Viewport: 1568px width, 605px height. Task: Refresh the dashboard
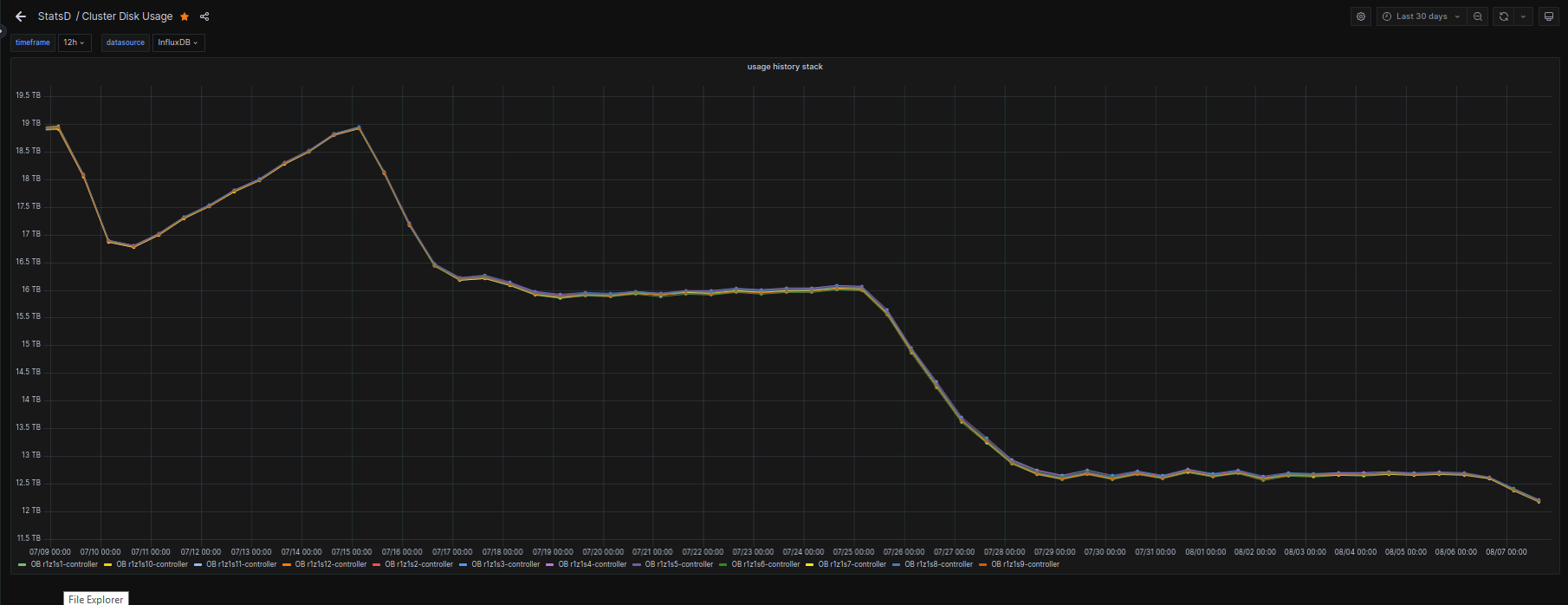point(1504,16)
